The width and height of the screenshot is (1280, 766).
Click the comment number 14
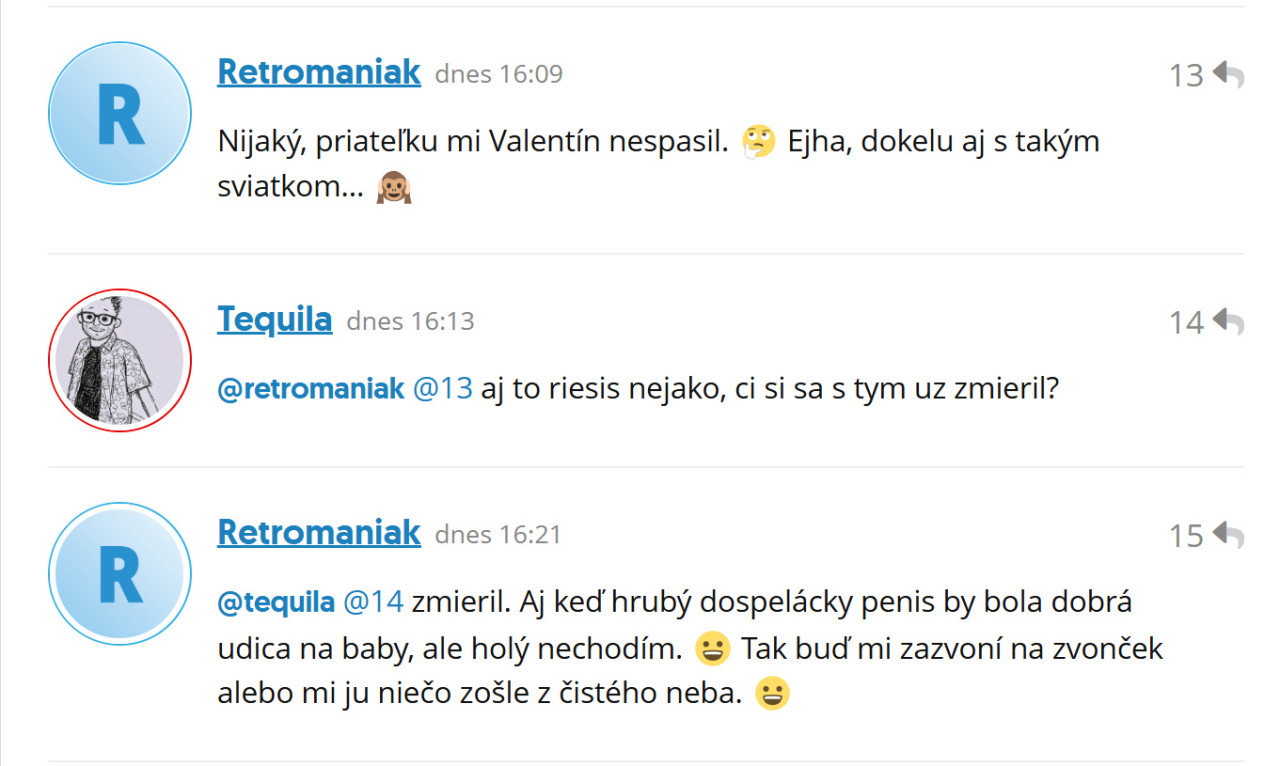(x=1185, y=322)
